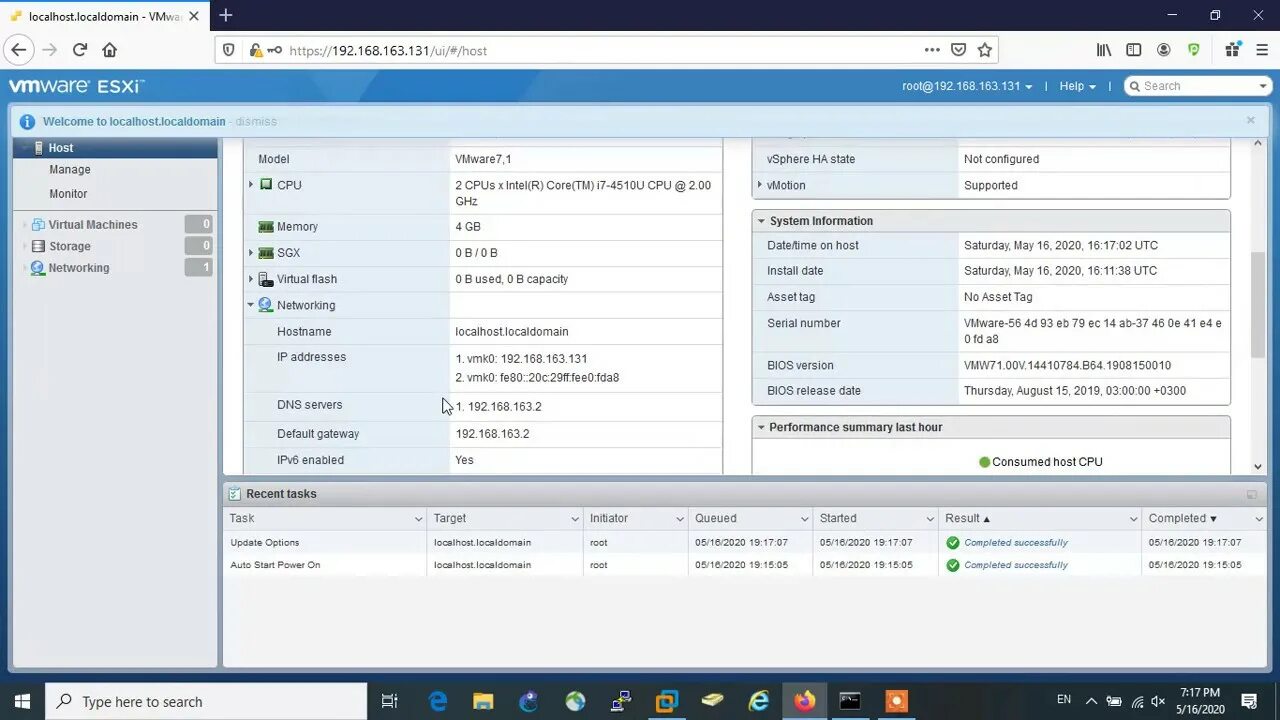Open Auto Start Power On completed result
Screen dimensions: 1280x720
[x=1016, y=565]
